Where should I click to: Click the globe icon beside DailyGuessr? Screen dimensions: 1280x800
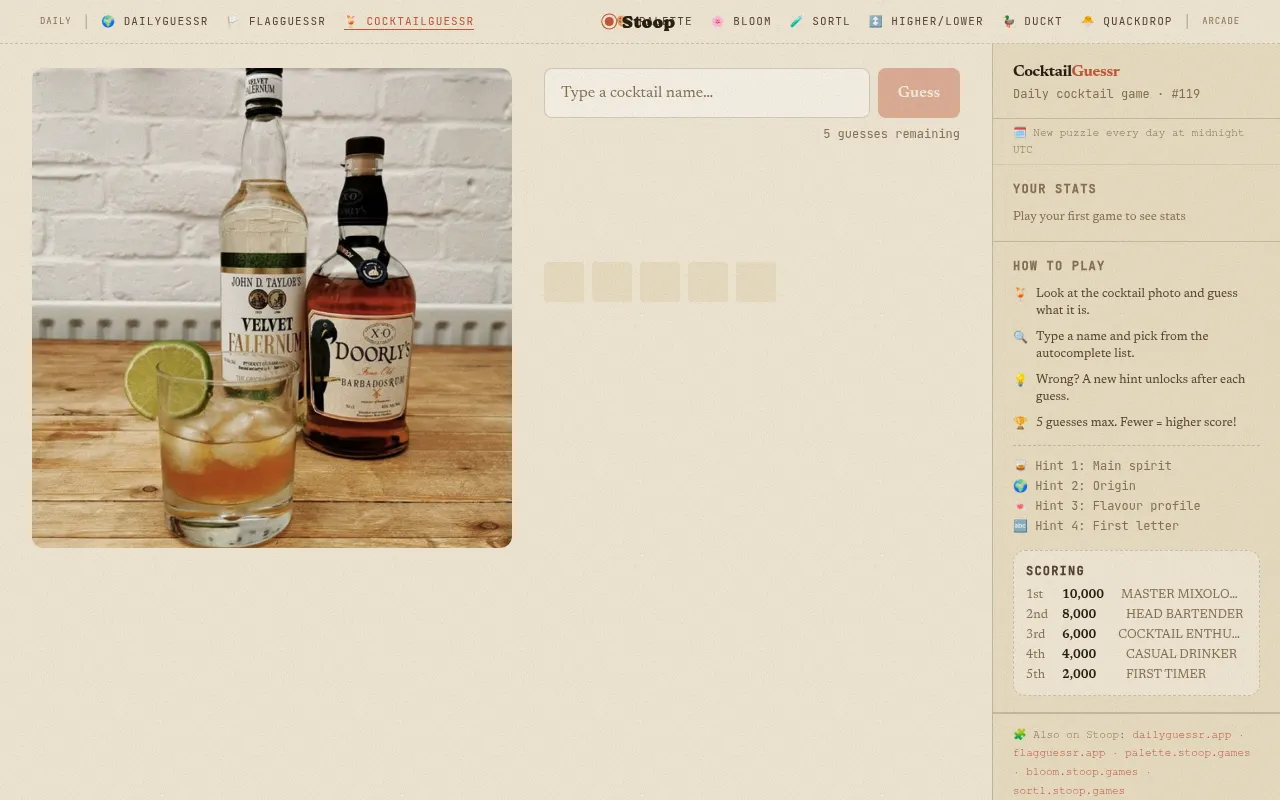[108, 21]
